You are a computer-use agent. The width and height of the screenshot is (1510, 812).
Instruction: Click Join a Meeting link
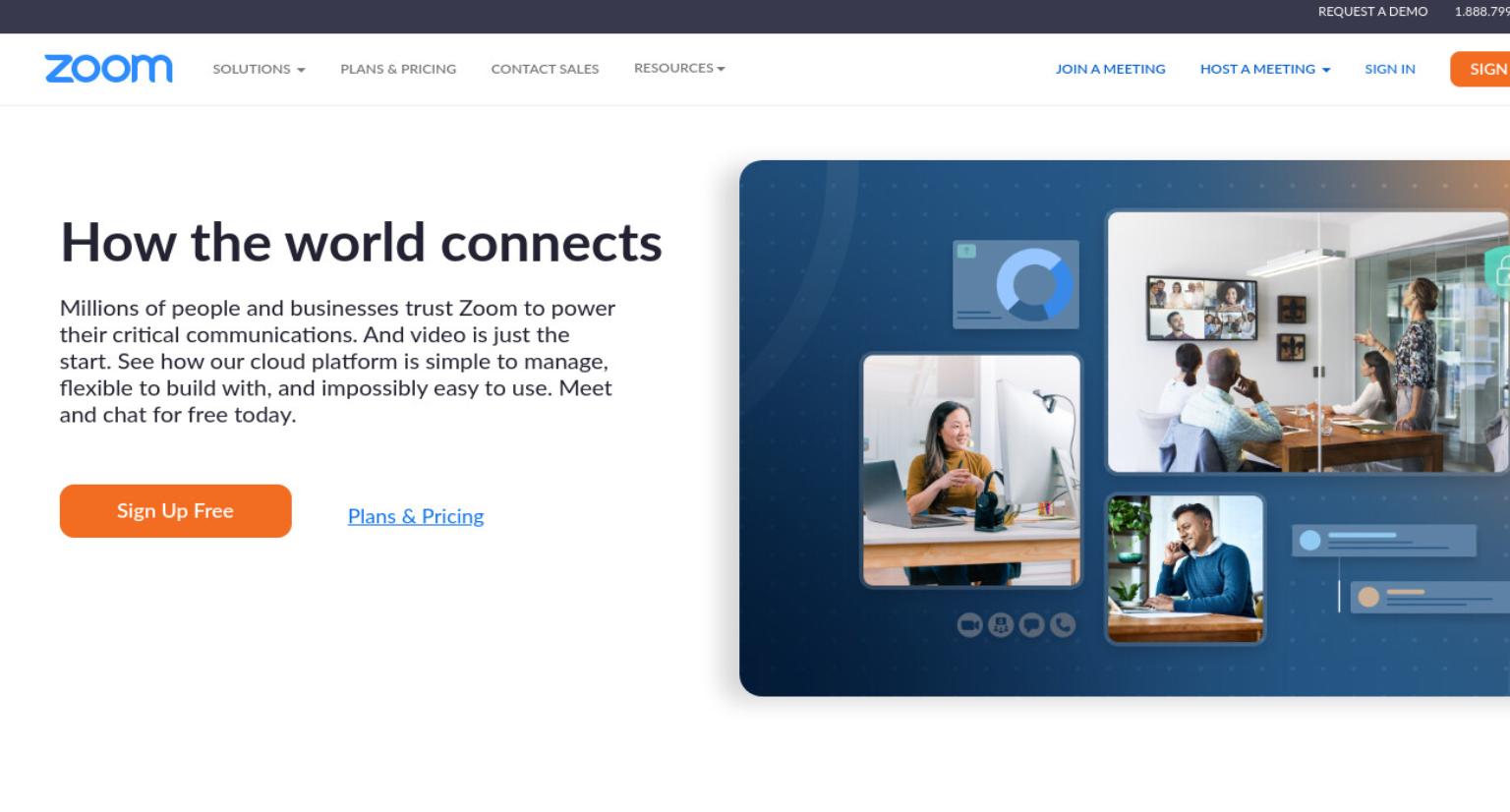[1110, 69]
